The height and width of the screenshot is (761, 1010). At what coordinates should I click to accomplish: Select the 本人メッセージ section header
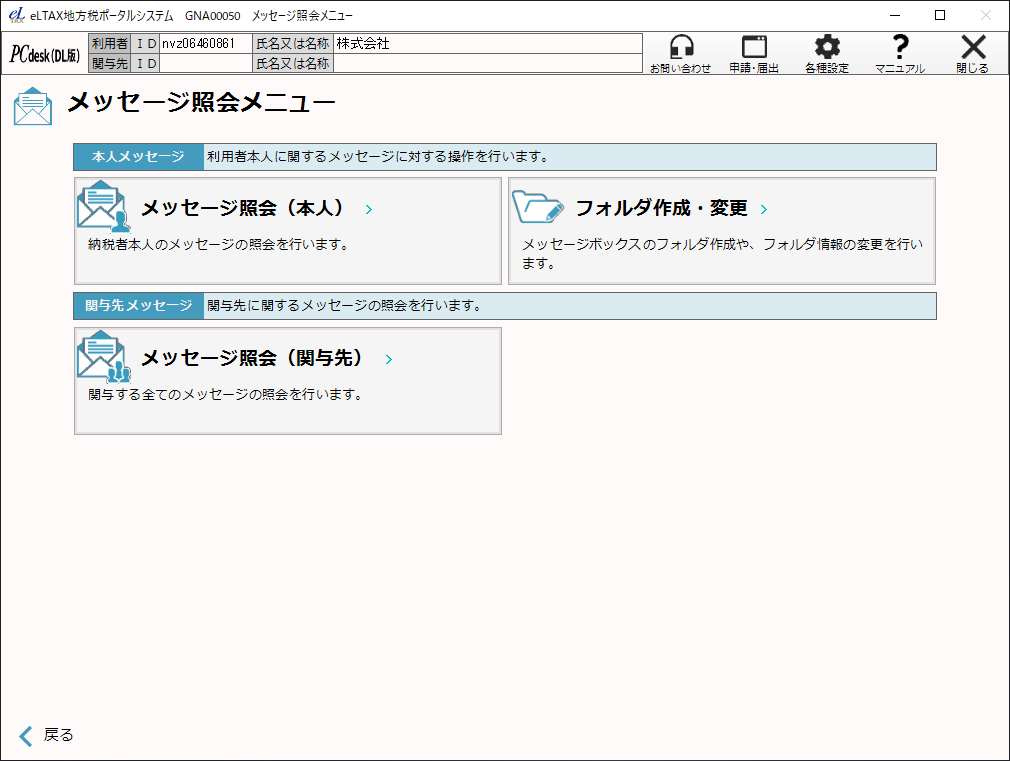[x=138, y=157]
